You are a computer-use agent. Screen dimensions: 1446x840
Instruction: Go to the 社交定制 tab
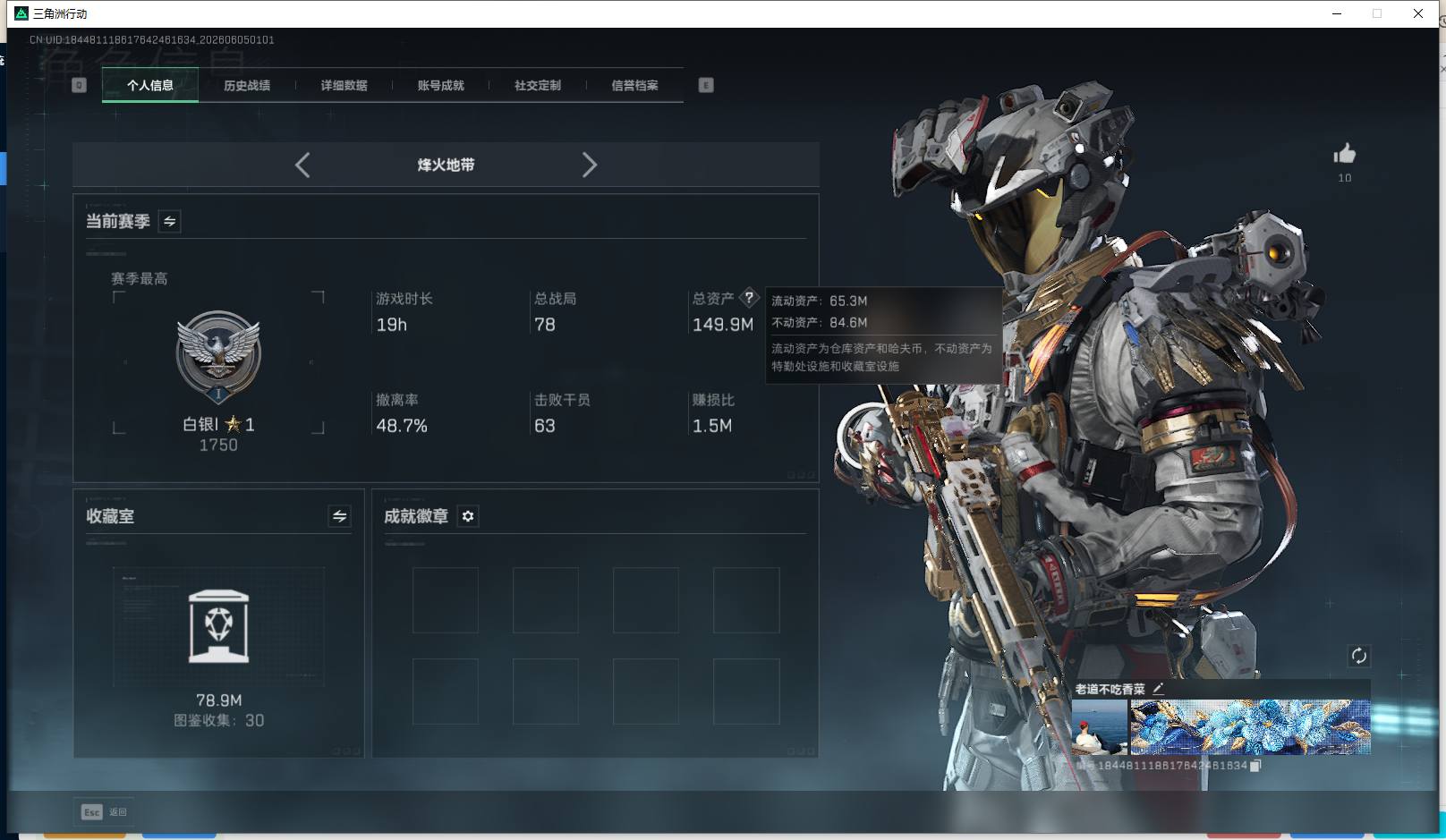tap(538, 86)
